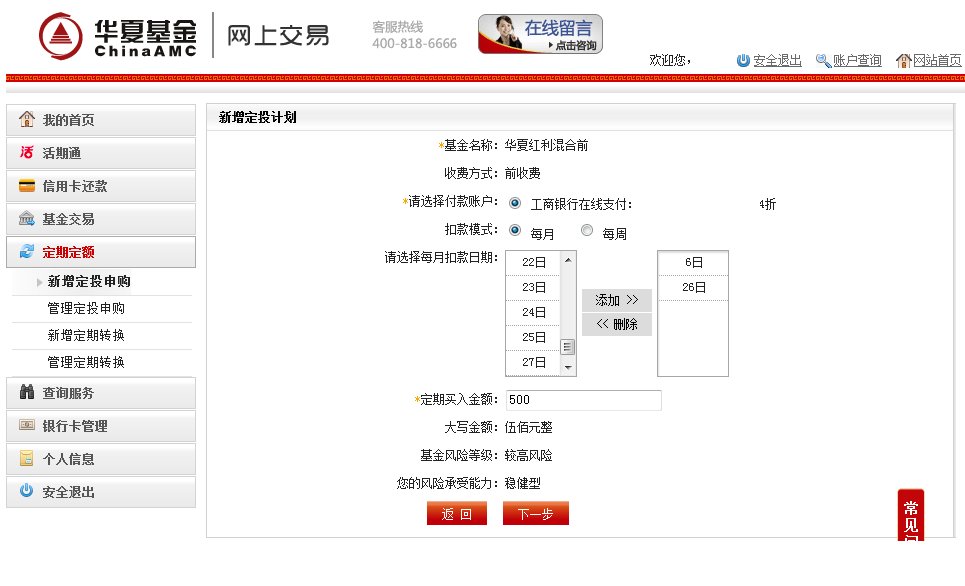965x586 pixels.
Task: Click the binoculars icon beside 查询服务
Action: [27, 394]
